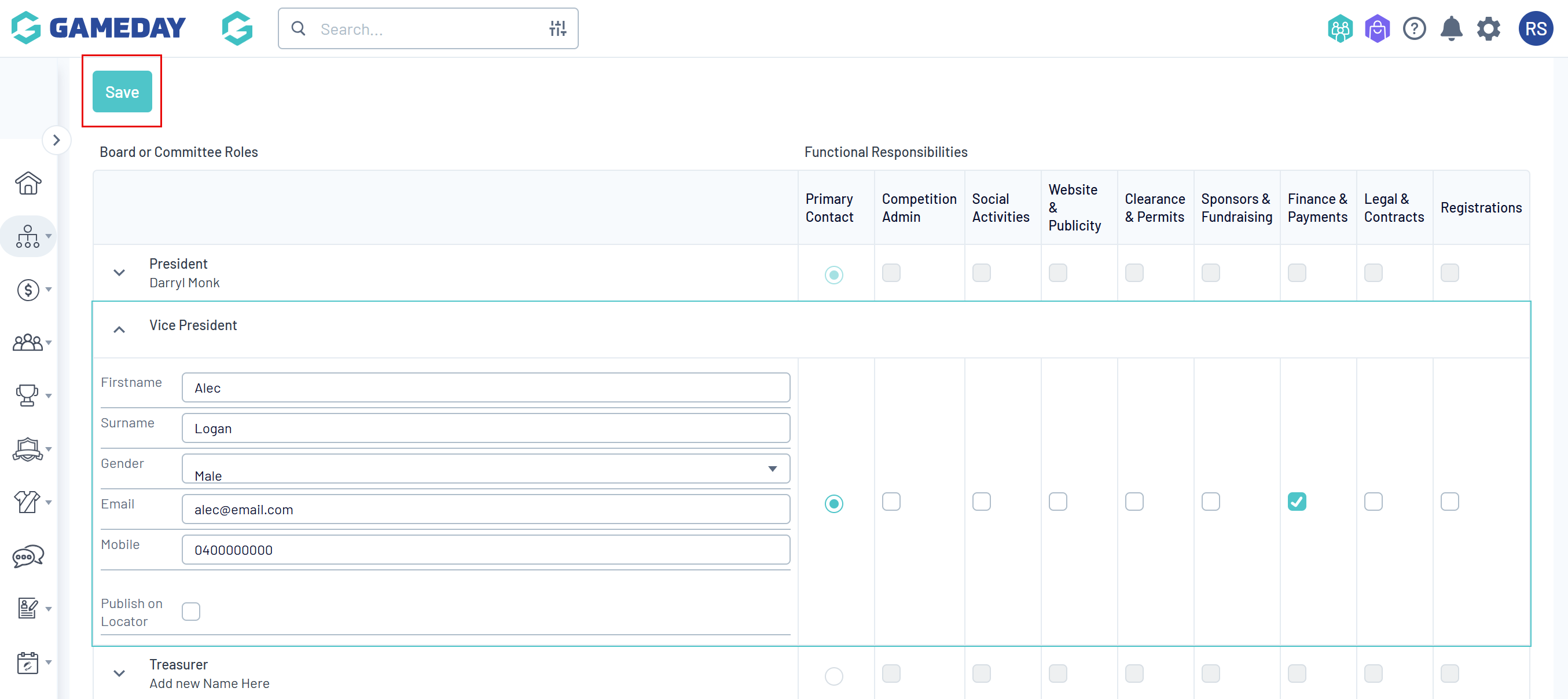
Task: Click the trophy competitions sidebar icon
Action: pyautogui.click(x=27, y=395)
